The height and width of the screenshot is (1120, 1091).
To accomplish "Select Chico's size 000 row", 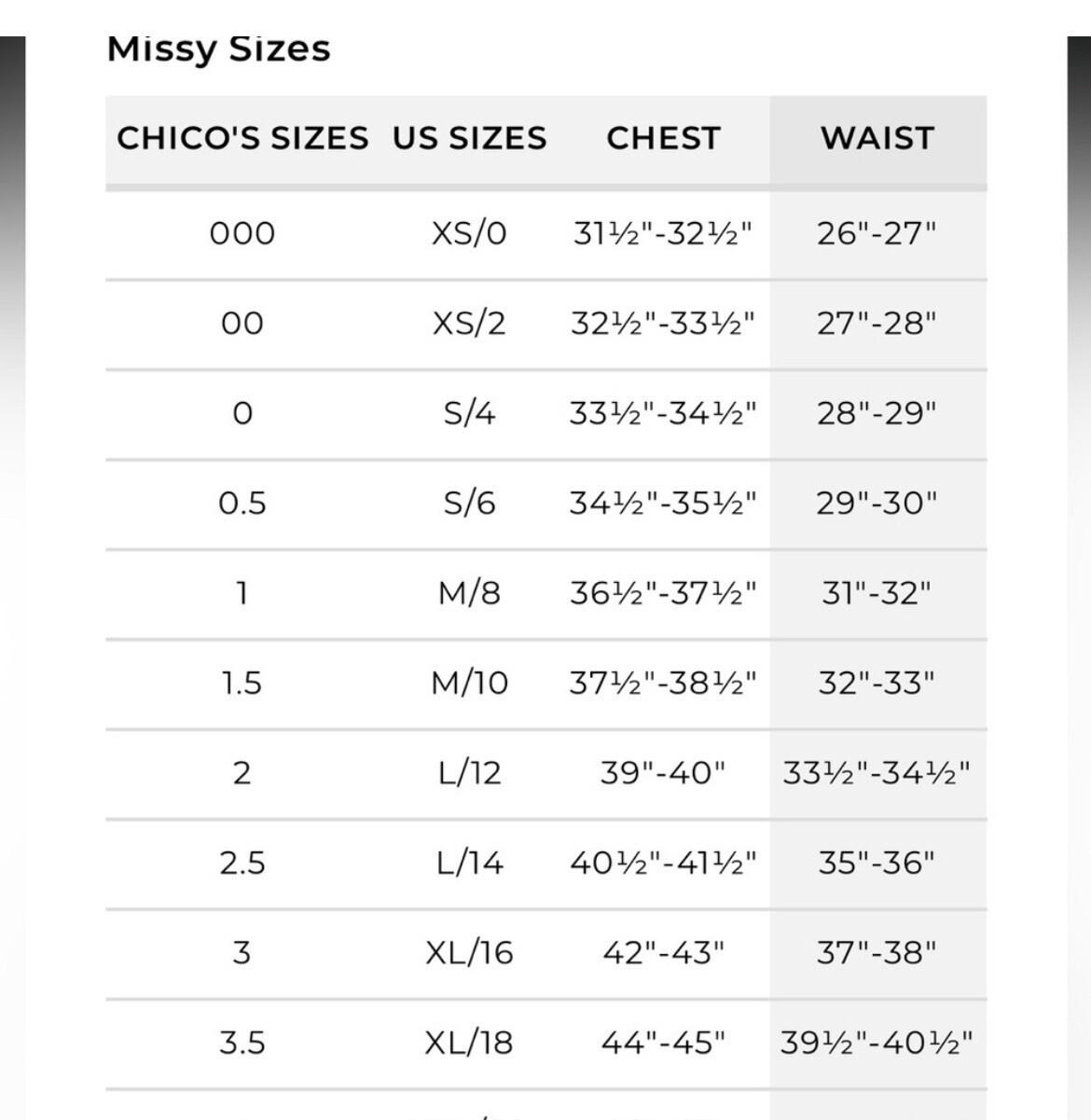I will click(545, 233).
